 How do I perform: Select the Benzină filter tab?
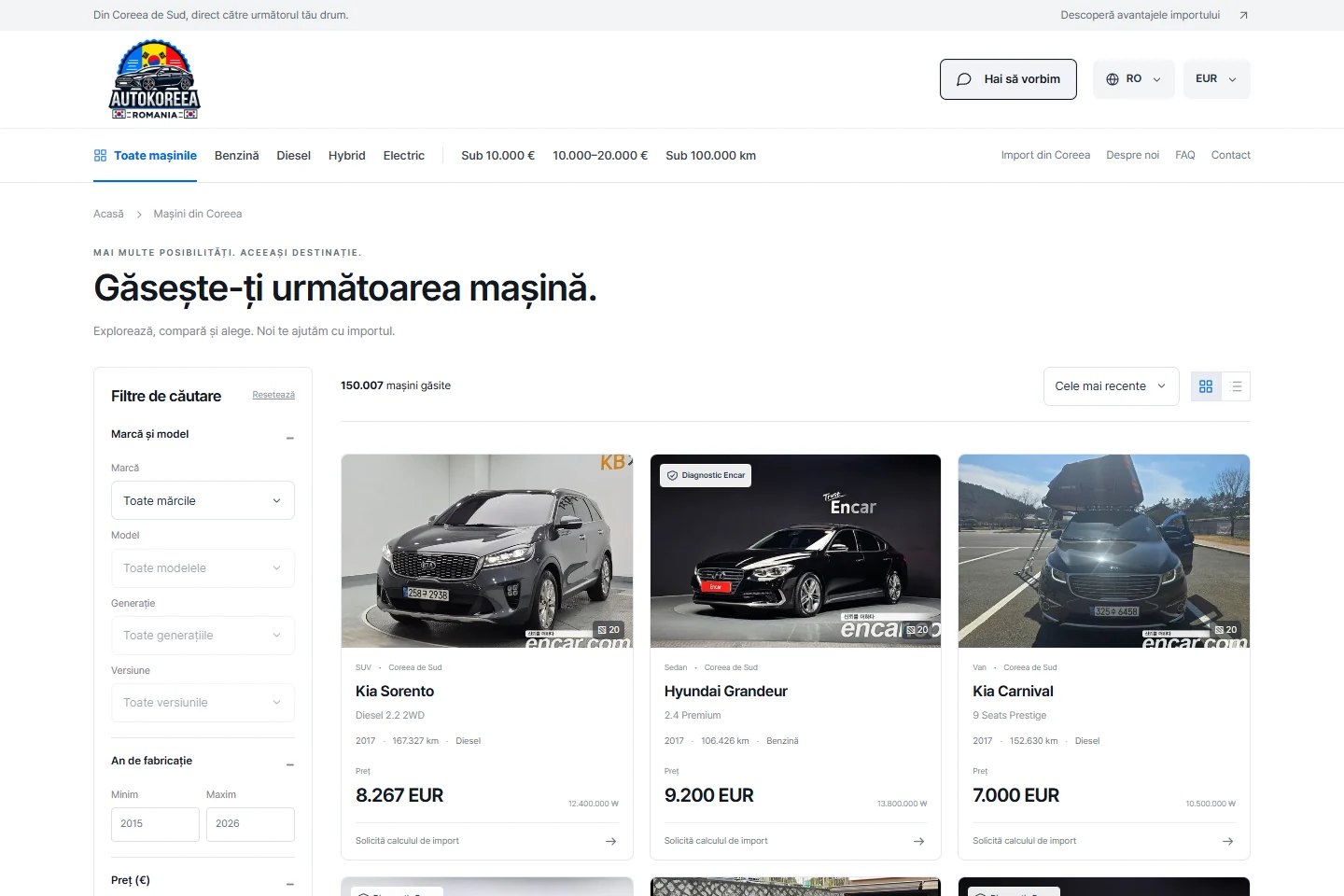click(237, 156)
